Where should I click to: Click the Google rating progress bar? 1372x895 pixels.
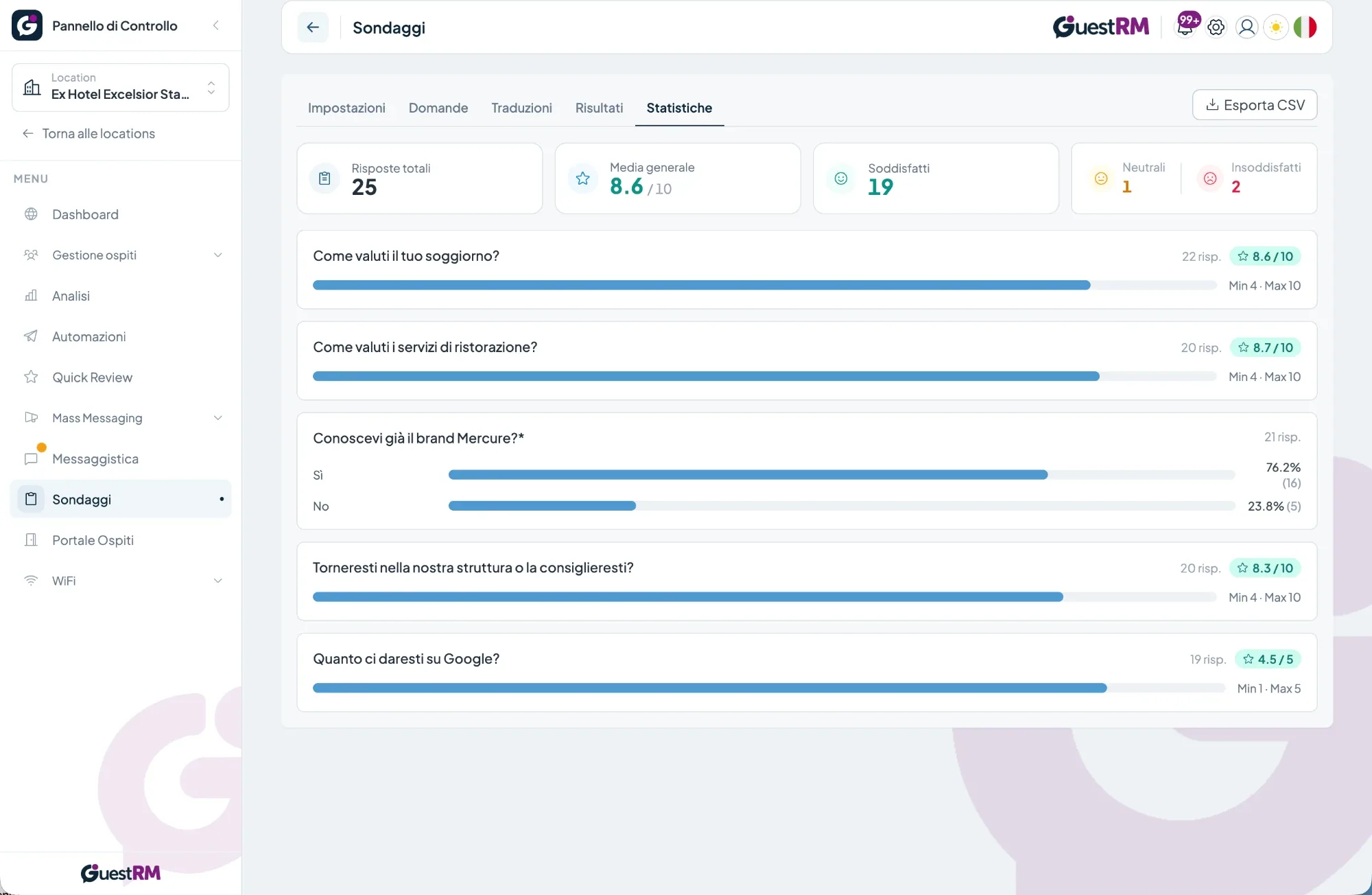(769, 688)
